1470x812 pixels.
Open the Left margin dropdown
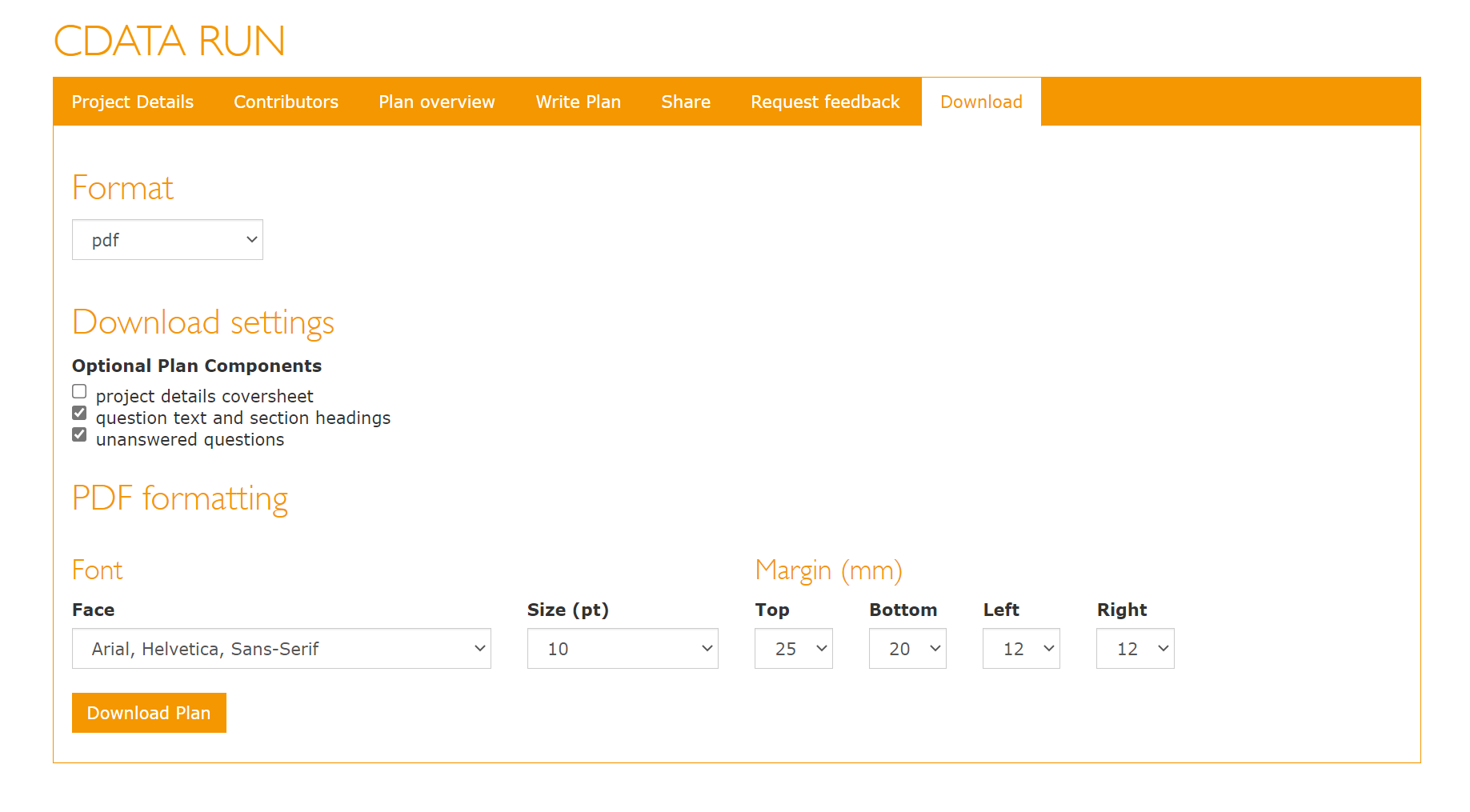point(1021,649)
